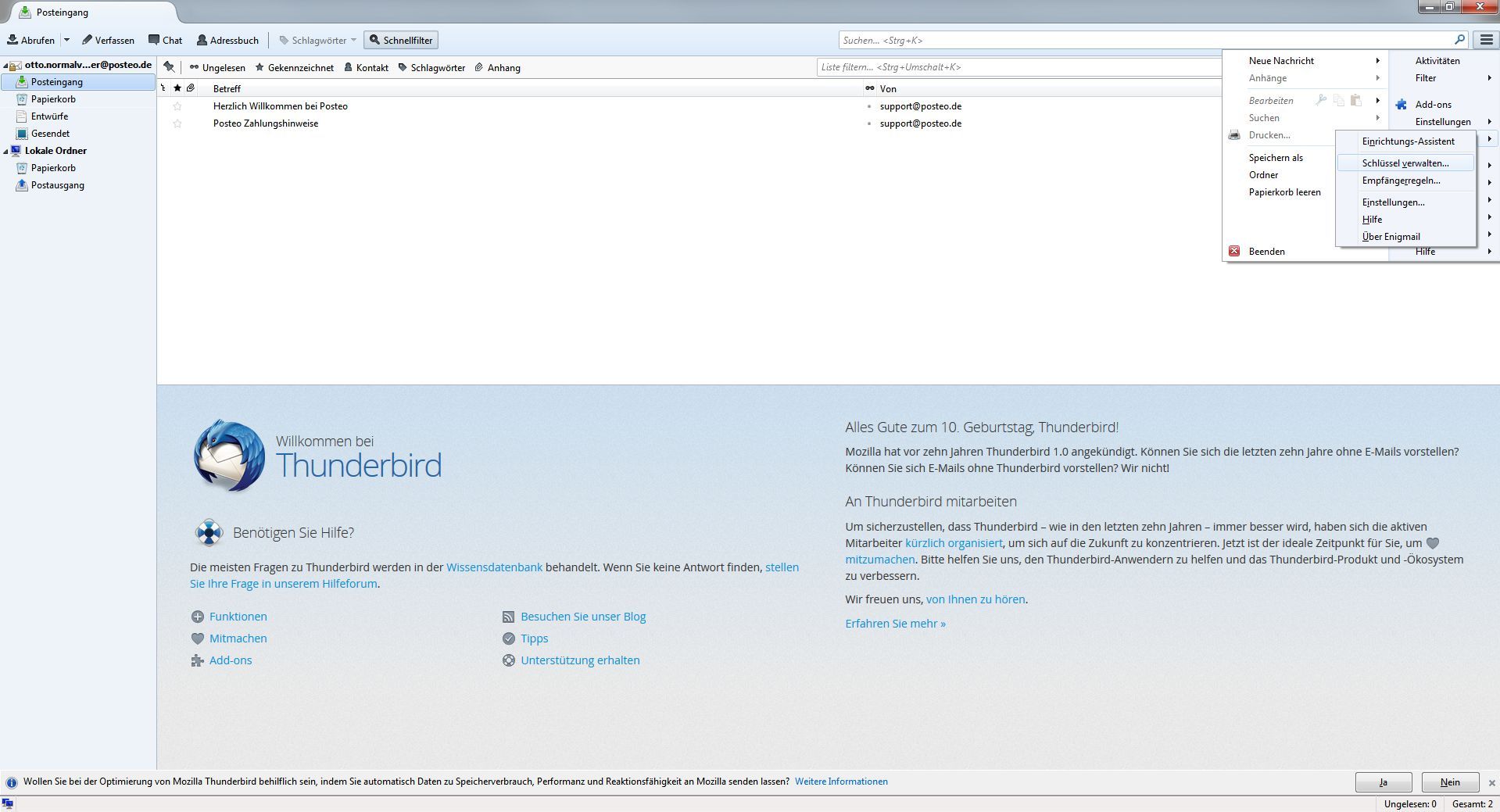Click the pin icon in the quick filter bar
Viewport: 1500px width, 812px height.
169,67
